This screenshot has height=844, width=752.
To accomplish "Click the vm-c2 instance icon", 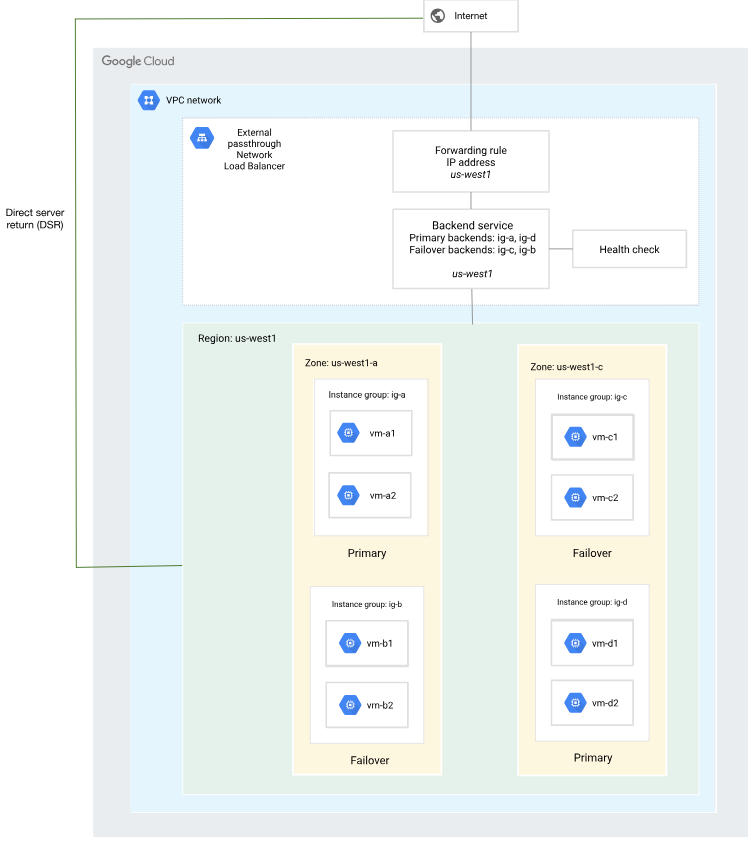I will click(574, 498).
